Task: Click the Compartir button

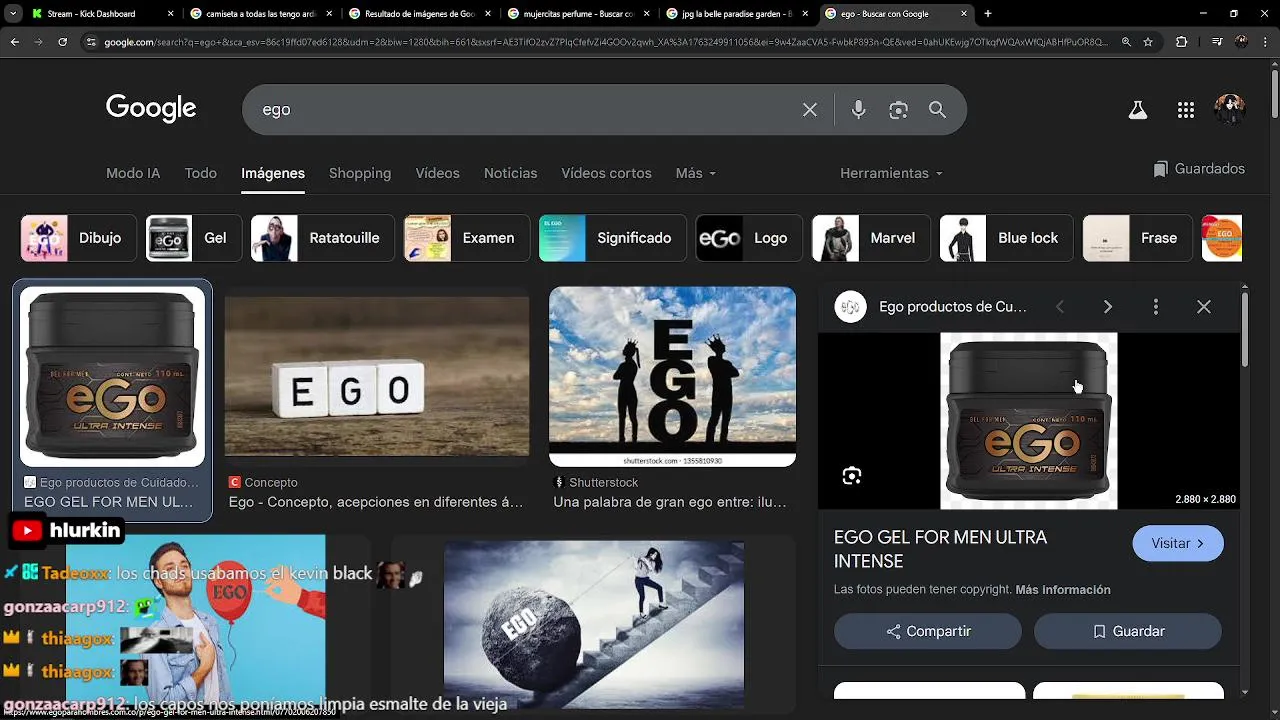Action: coord(928,631)
